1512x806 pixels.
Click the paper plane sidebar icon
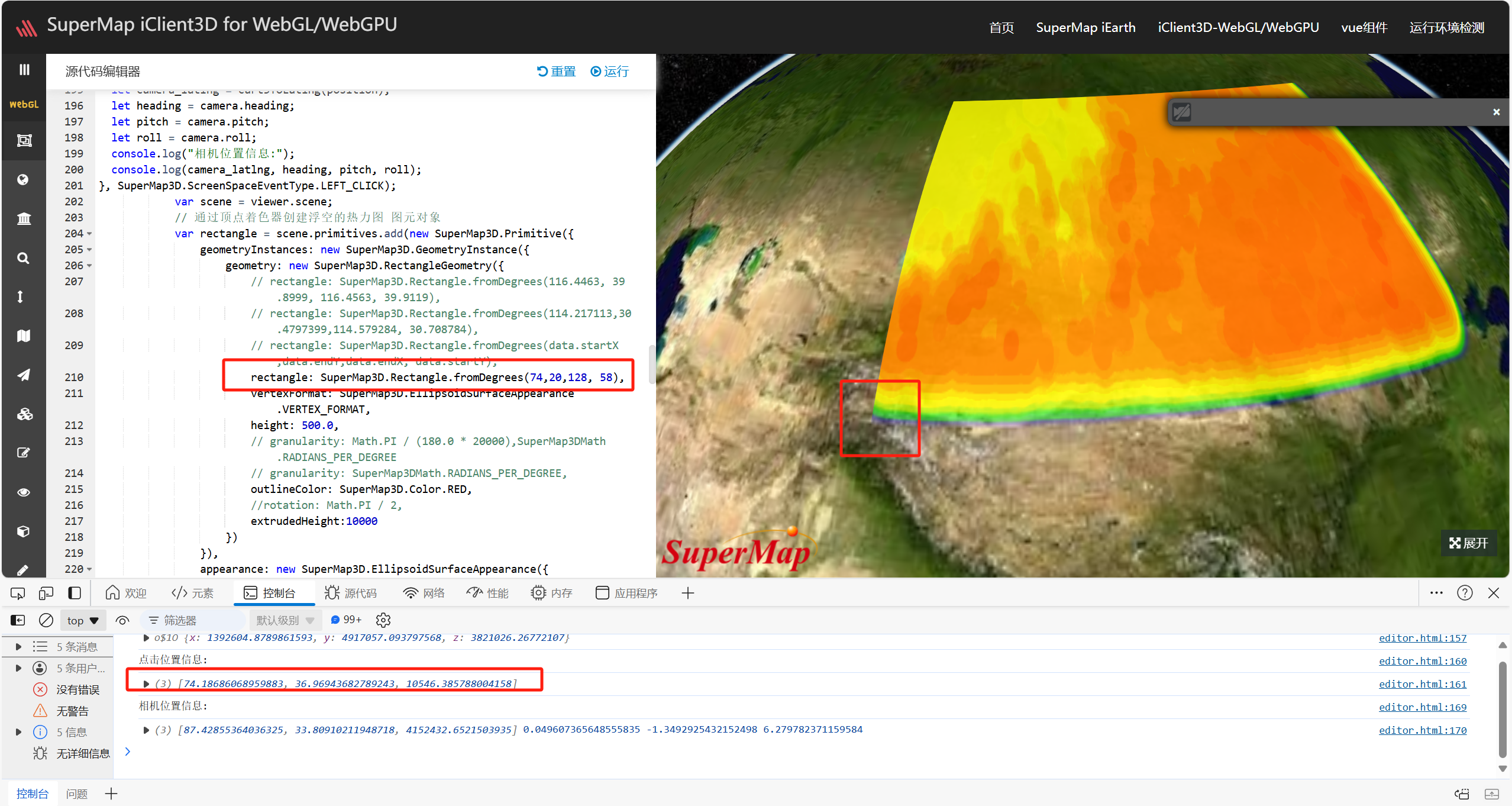click(x=23, y=375)
